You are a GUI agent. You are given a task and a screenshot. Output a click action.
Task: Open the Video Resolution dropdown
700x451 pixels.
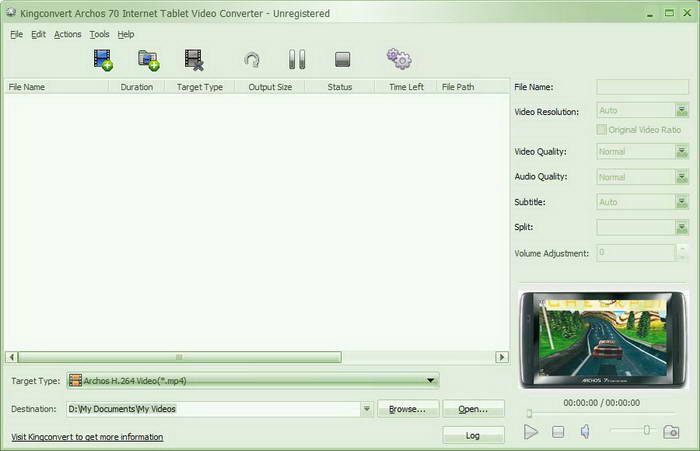[x=682, y=111]
